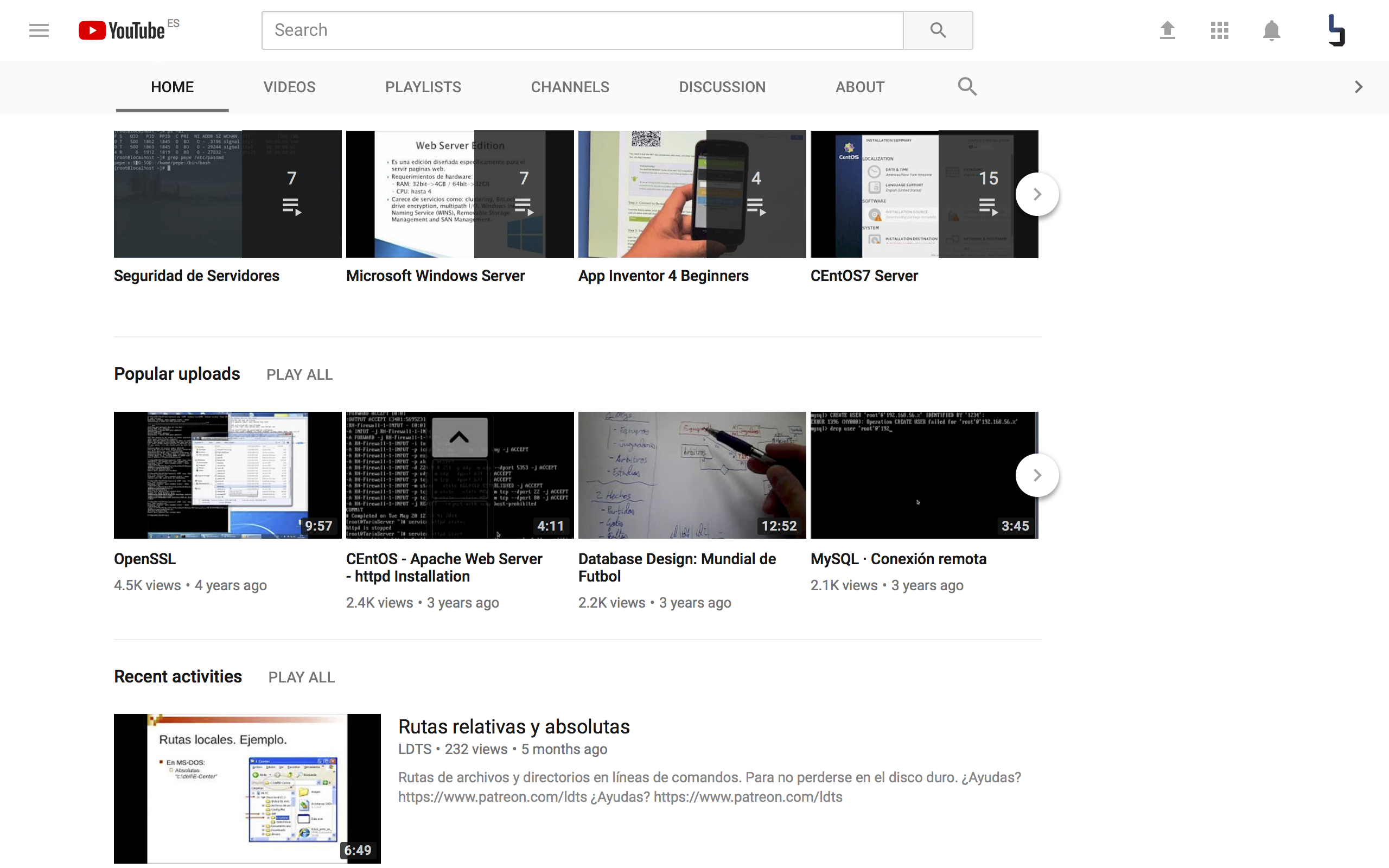Viewport: 1389px width, 868px height.
Task: Open the DISCUSSION tab
Action: pos(722,87)
